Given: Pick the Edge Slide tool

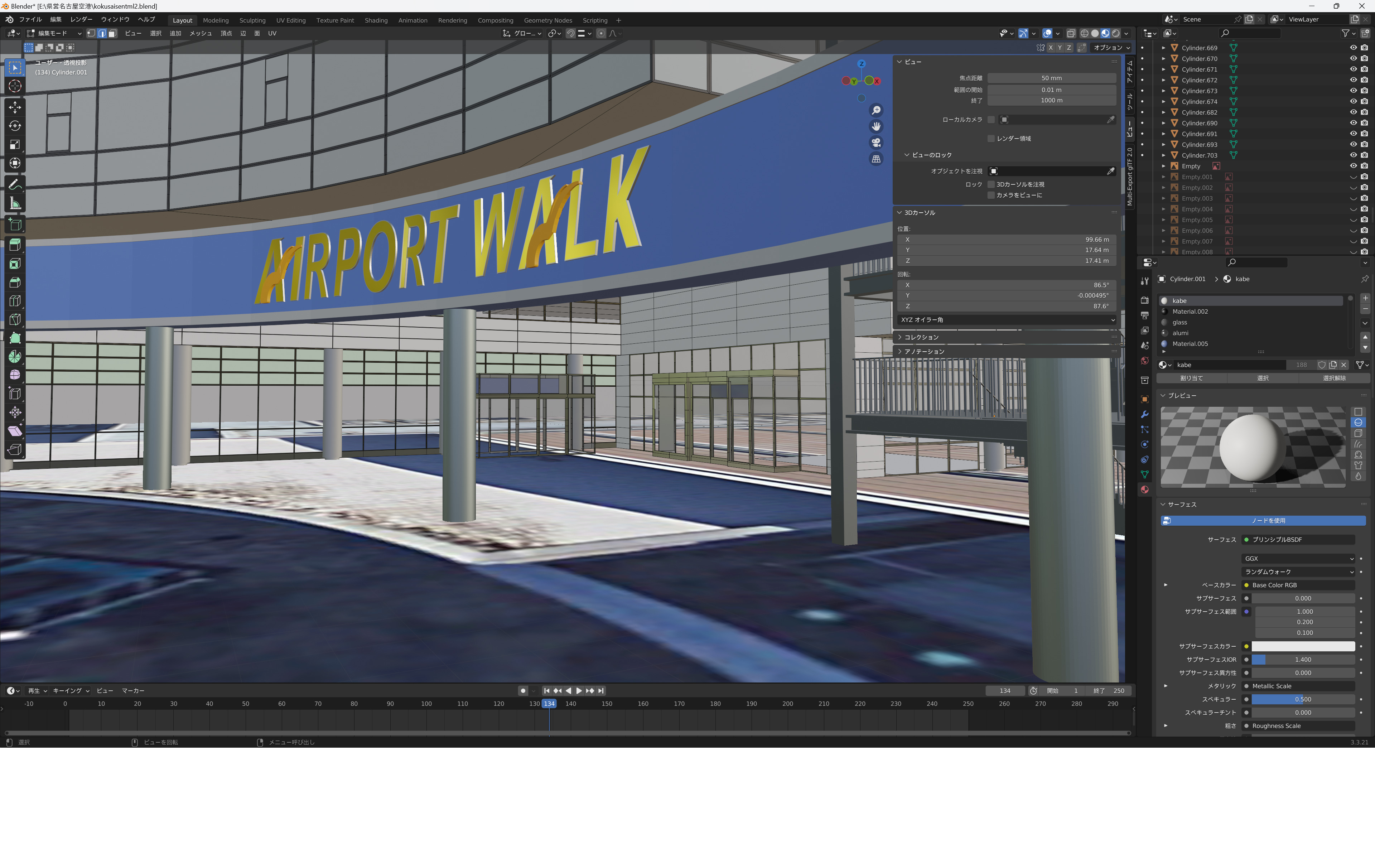Looking at the screenshot, I should 15,394.
